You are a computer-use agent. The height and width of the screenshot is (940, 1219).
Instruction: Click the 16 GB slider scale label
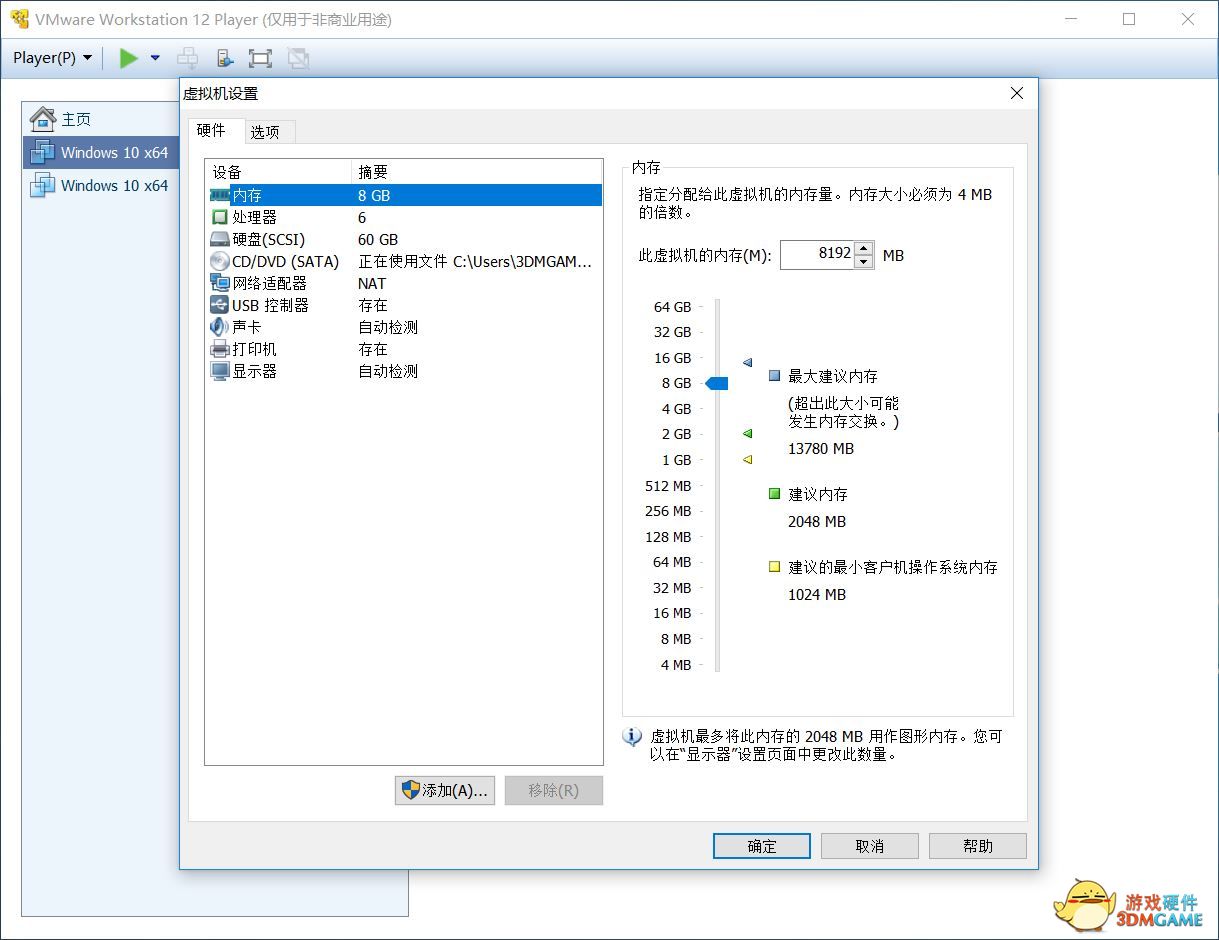pos(673,358)
